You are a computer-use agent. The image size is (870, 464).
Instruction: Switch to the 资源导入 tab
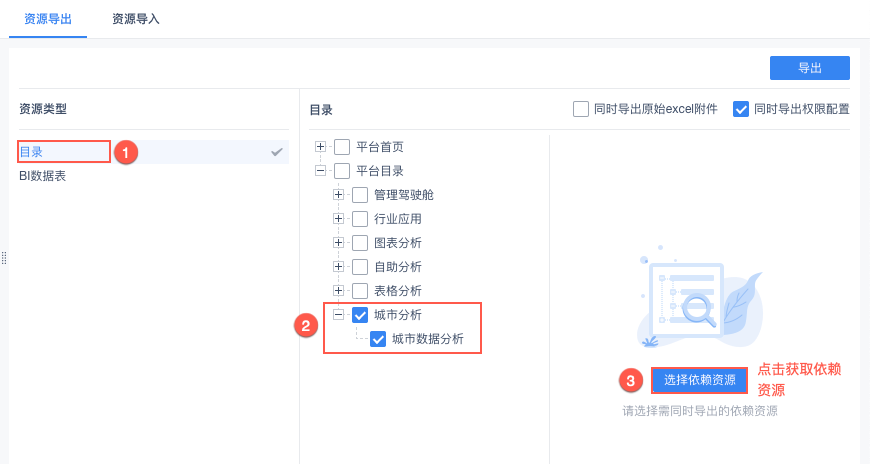click(x=136, y=19)
